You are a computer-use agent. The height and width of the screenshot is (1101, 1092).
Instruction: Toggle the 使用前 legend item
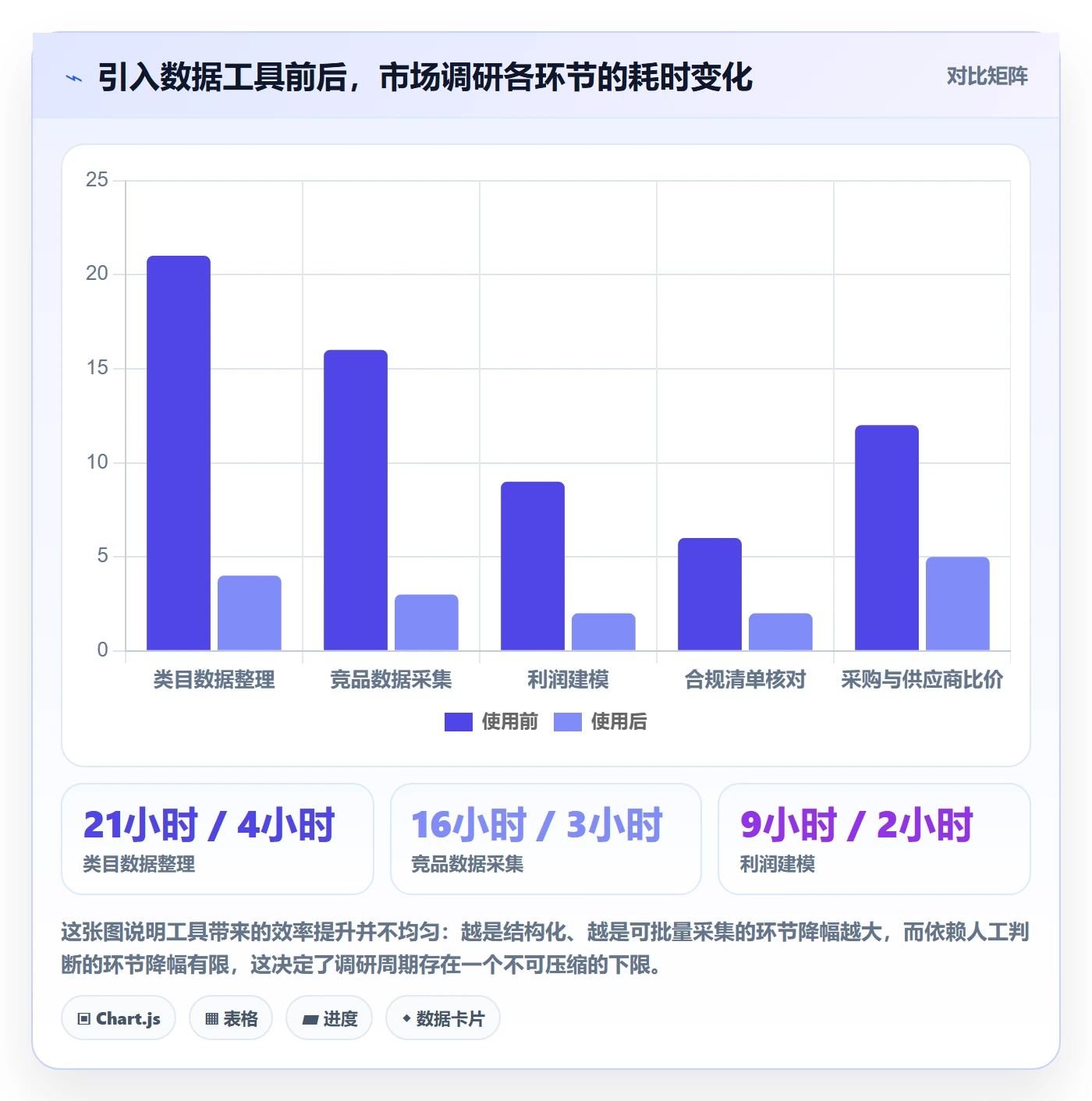coord(491,722)
